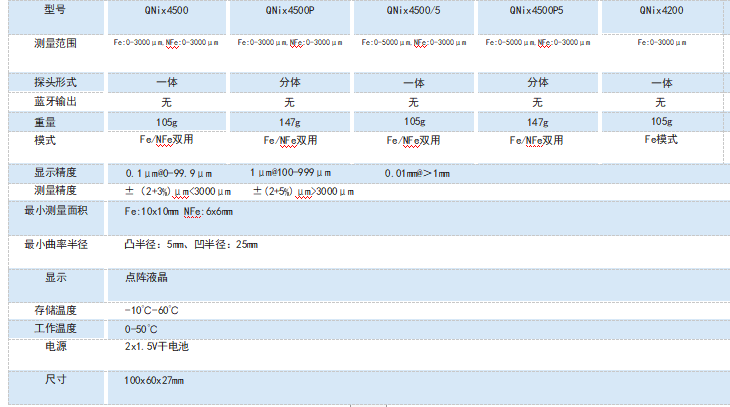730x407 pixels.
Task: Click the 蓝牙输出 row label
Action: click(x=55, y=102)
